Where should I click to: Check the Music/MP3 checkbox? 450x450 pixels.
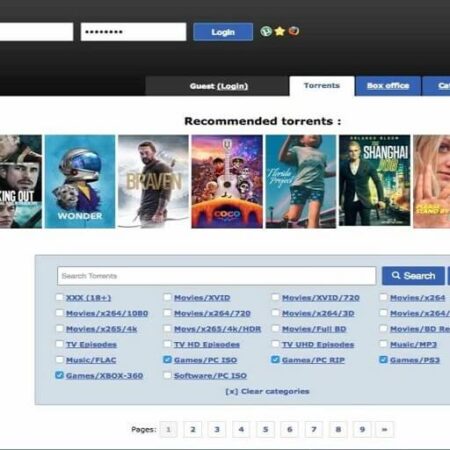[x=383, y=344]
